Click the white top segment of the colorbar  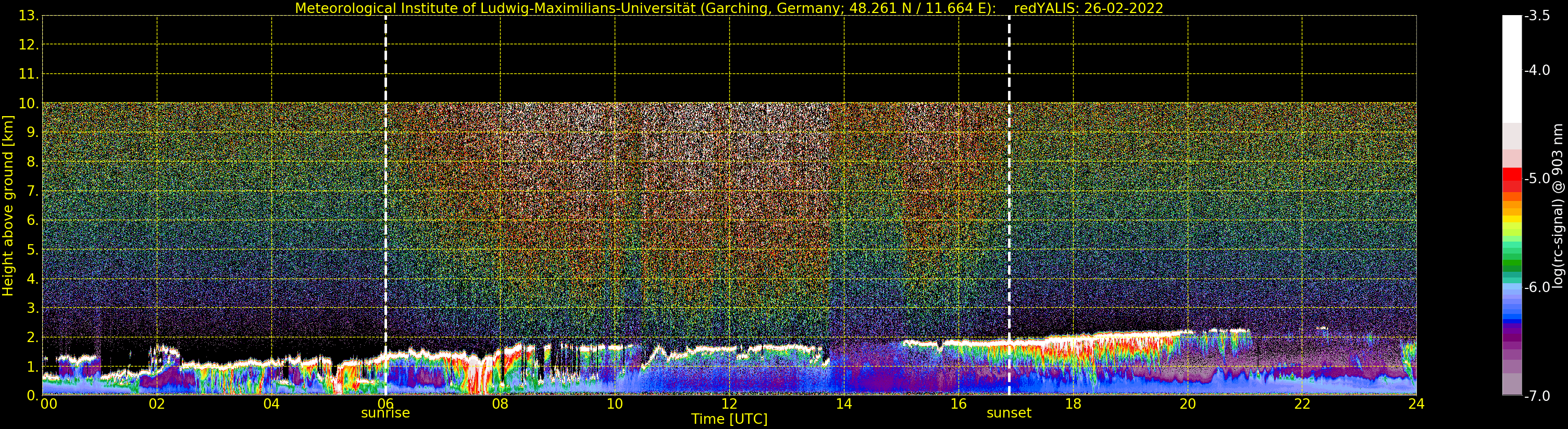click(x=1512, y=69)
